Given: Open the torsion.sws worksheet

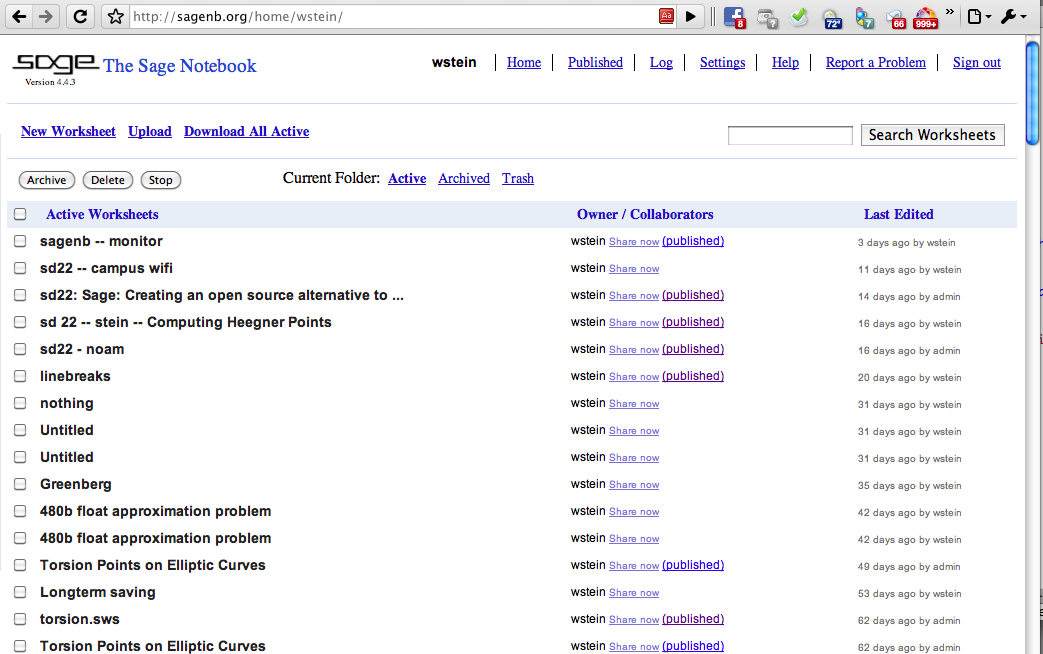Looking at the screenshot, I should [x=80, y=619].
